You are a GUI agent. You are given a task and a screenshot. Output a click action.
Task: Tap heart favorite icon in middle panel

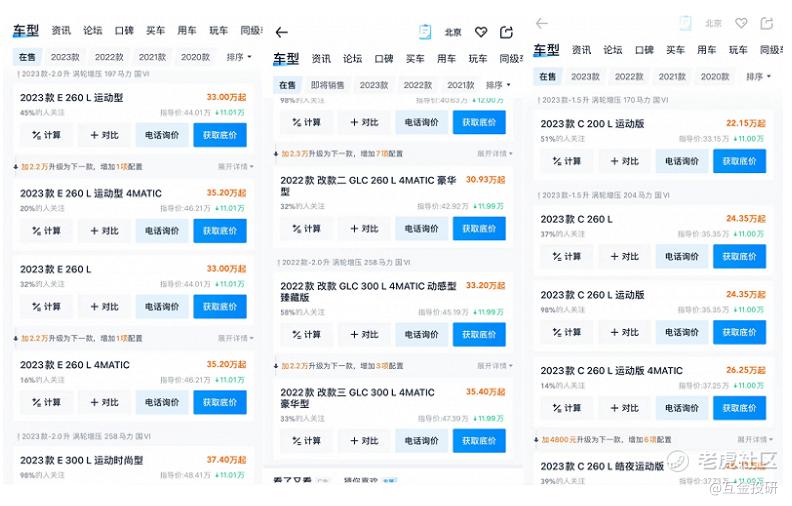click(481, 32)
